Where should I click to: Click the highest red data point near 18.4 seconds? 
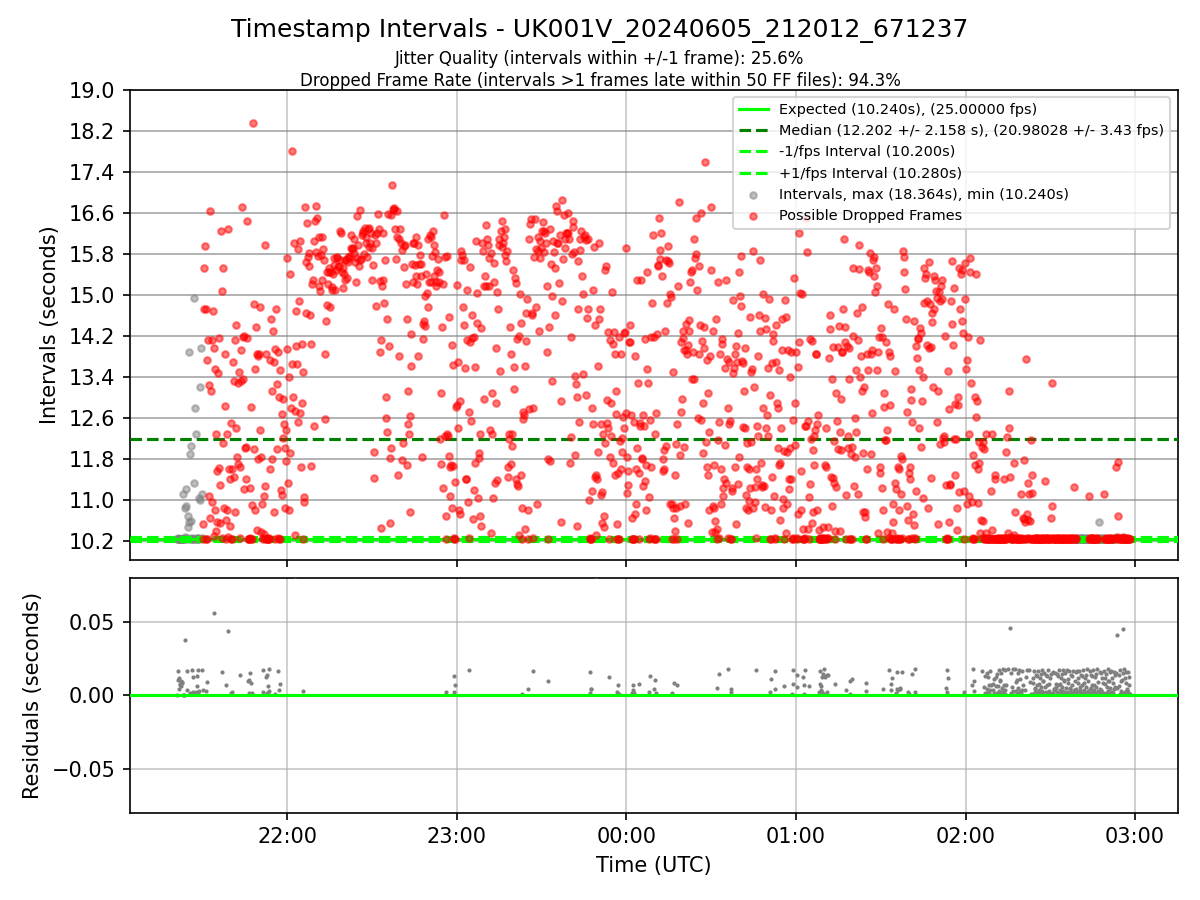pyautogui.click(x=253, y=123)
